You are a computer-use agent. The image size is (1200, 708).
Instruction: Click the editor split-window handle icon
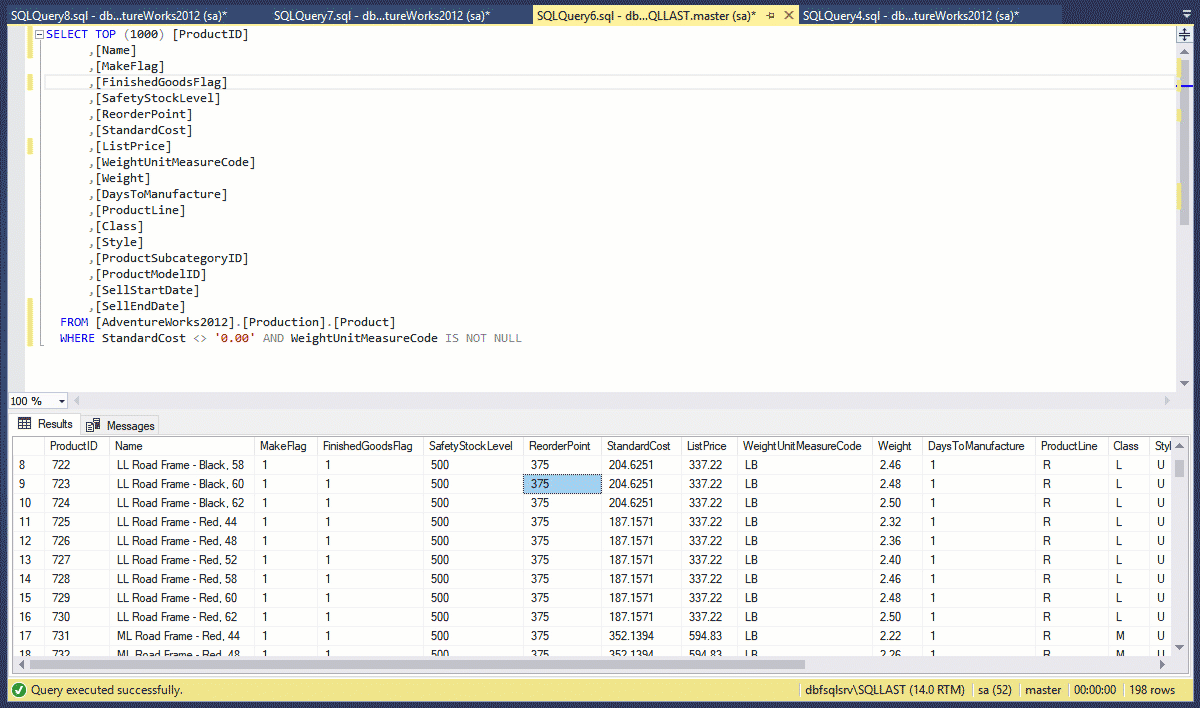click(x=1184, y=34)
